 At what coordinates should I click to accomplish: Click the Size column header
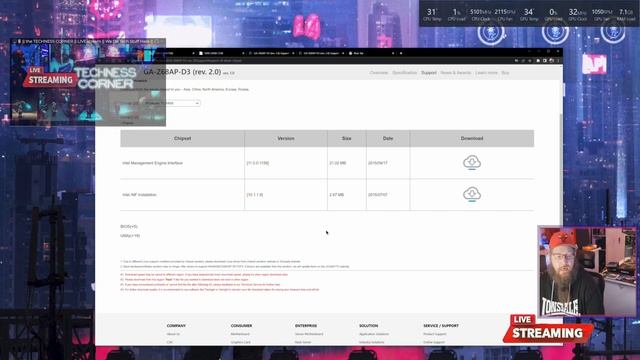pyautogui.click(x=347, y=138)
